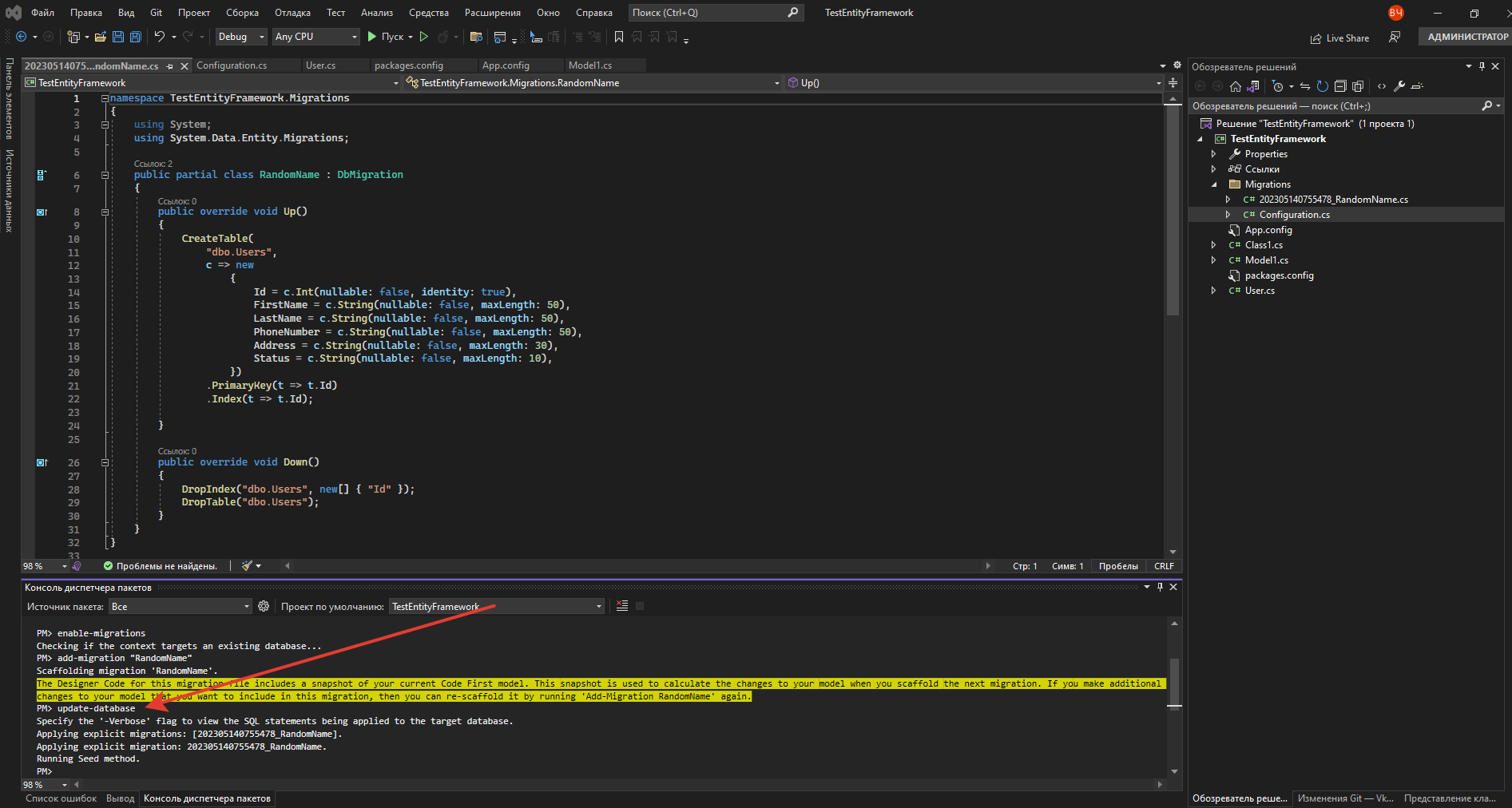Toggle auto-hide pin on Package Manager Console
Image resolution: width=1512 pixels, height=808 pixels.
[1160, 587]
